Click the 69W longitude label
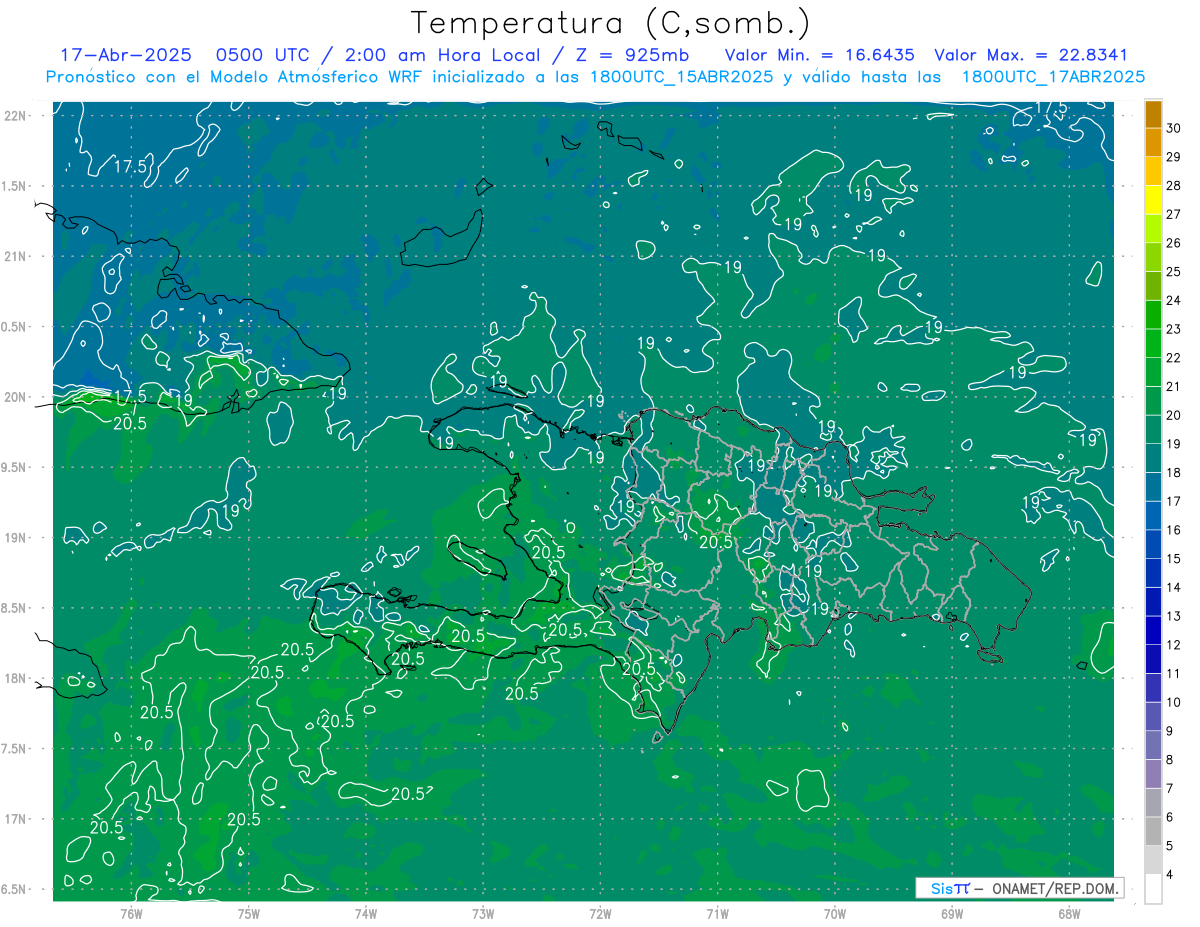This screenshot has height=927, width=1200. tap(952, 913)
